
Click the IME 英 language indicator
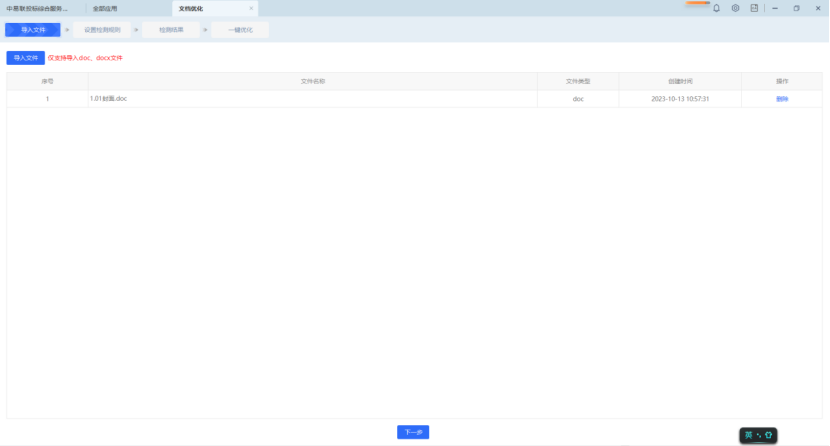pos(749,435)
